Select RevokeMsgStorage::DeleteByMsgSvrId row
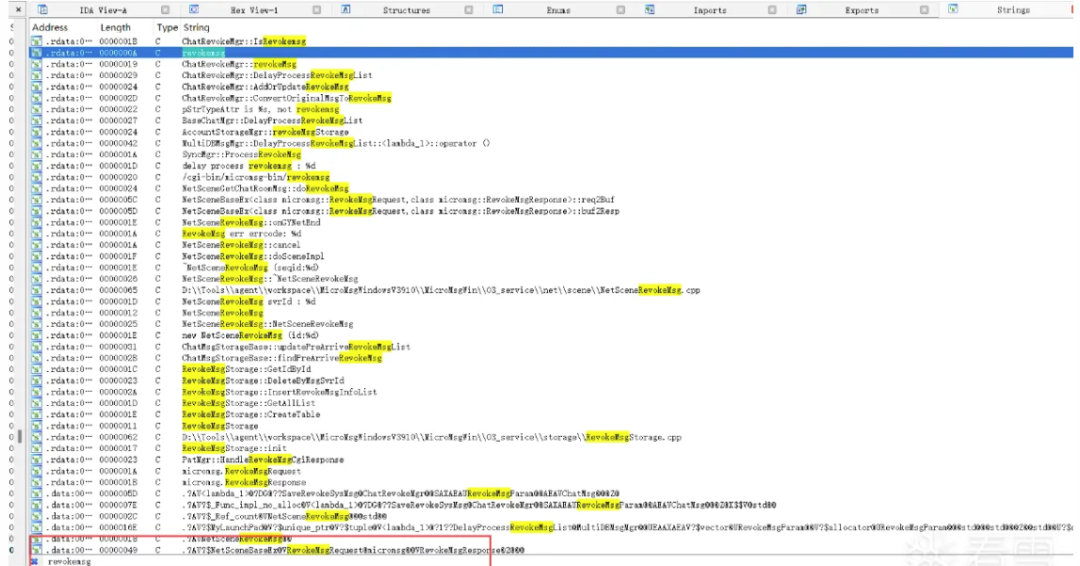The image size is (1080, 566). click(x=551, y=380)
